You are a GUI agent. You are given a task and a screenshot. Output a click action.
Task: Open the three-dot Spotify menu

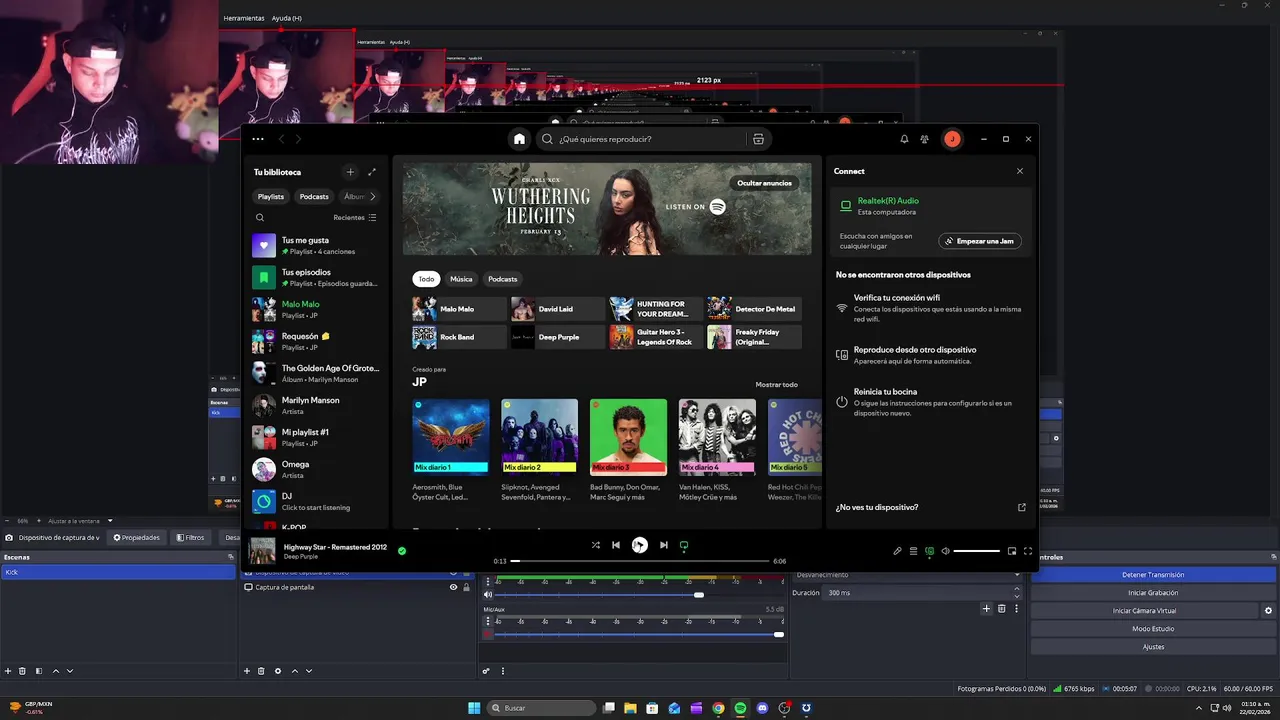(258, 139)
